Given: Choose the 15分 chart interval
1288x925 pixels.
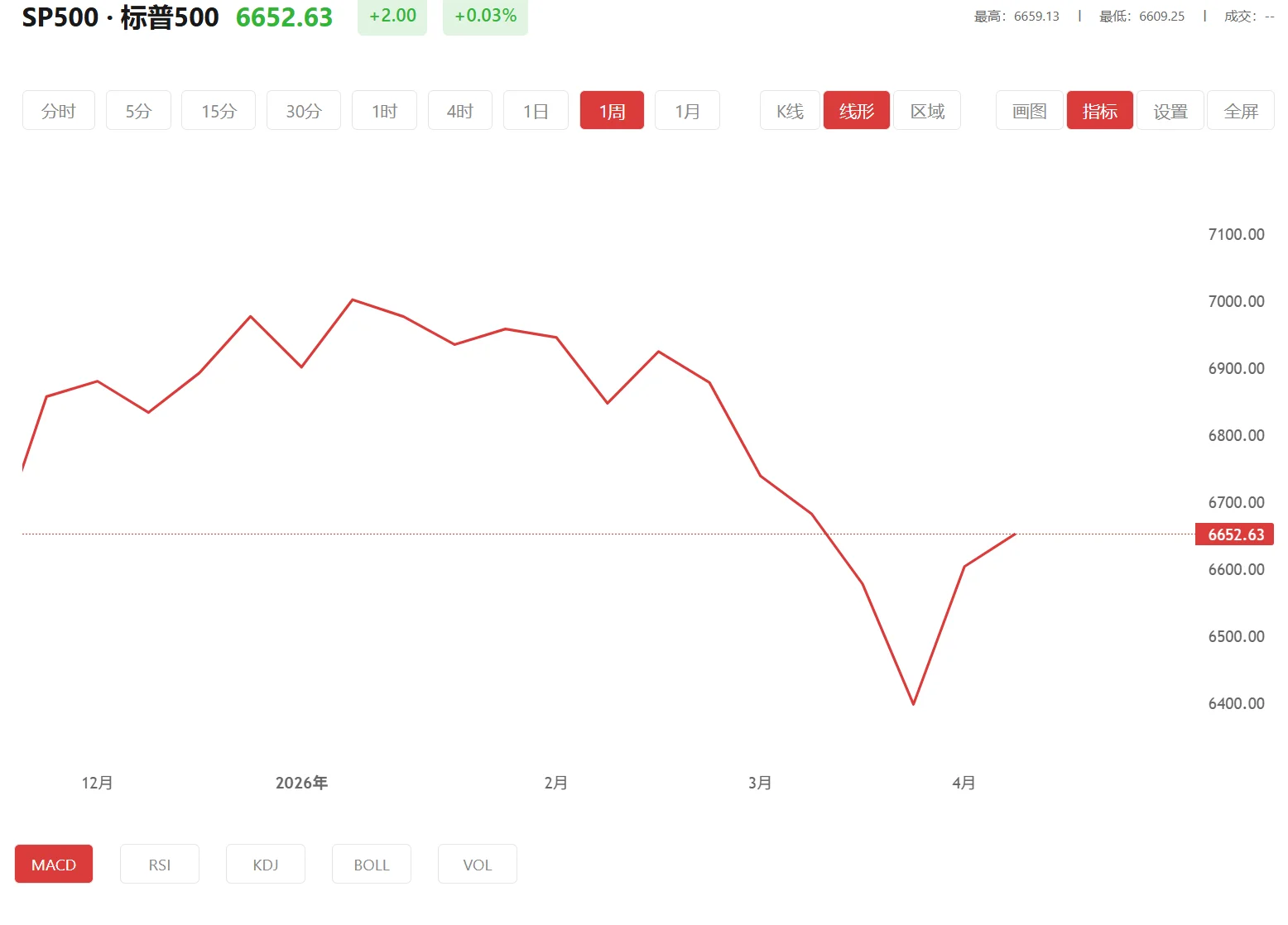Looking at the screenshot, I should click(x=219, y=111).
